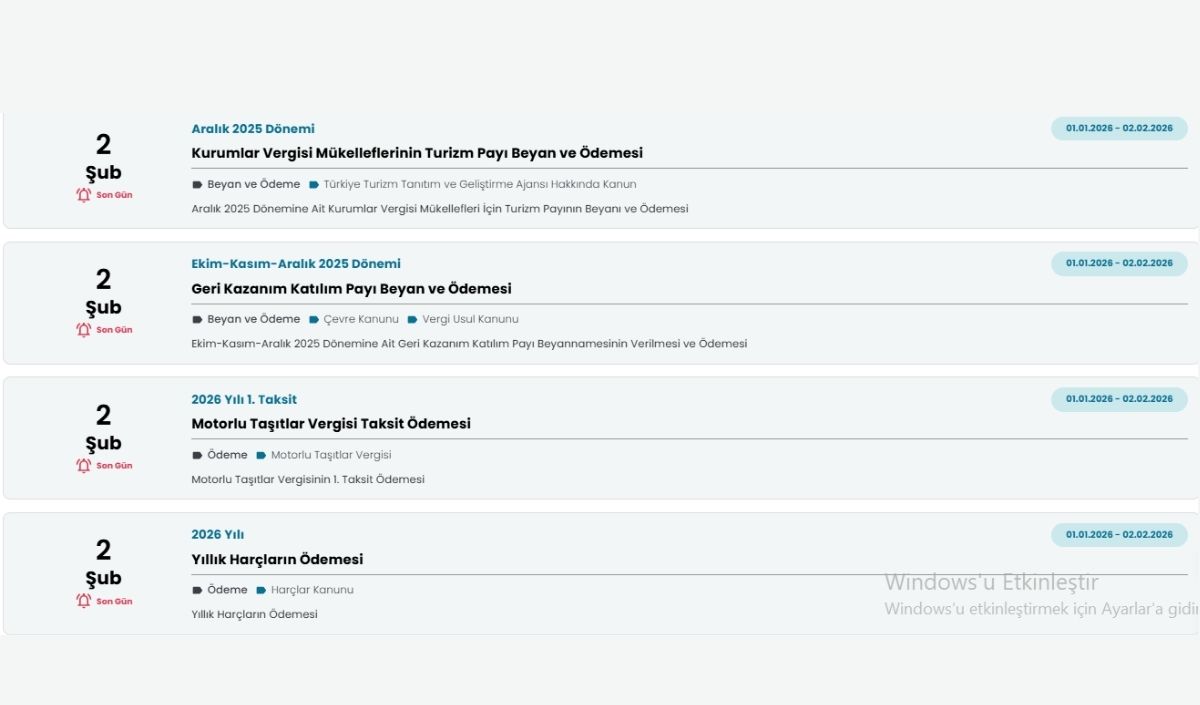Click the tag icon beside Harçlar Kanunu
The width and height of the screenshot is (1200, 705).
[261, 590]
